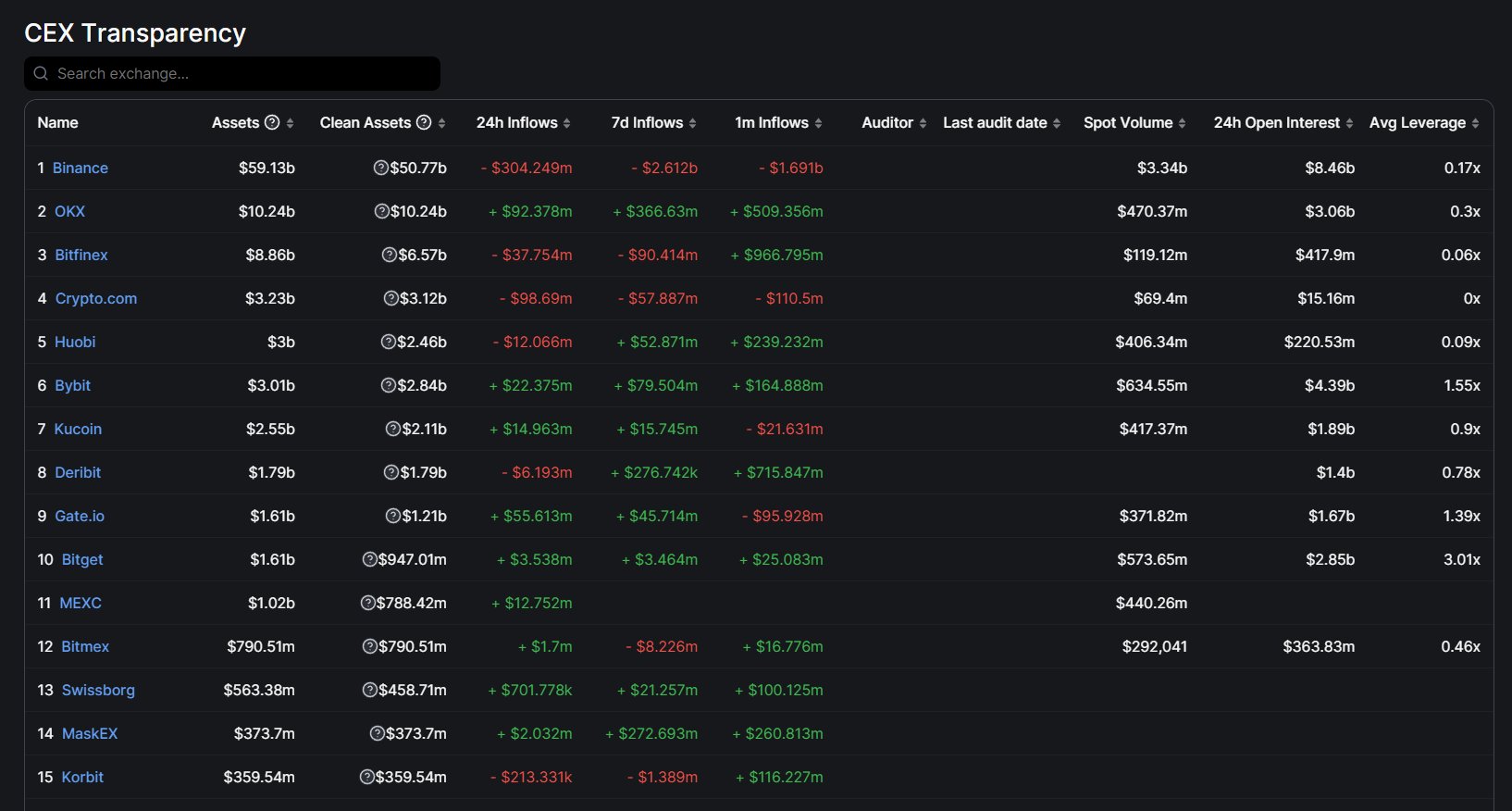
Task: Sort by the 24h Open Interest arrows
Action: [1349, 123]
